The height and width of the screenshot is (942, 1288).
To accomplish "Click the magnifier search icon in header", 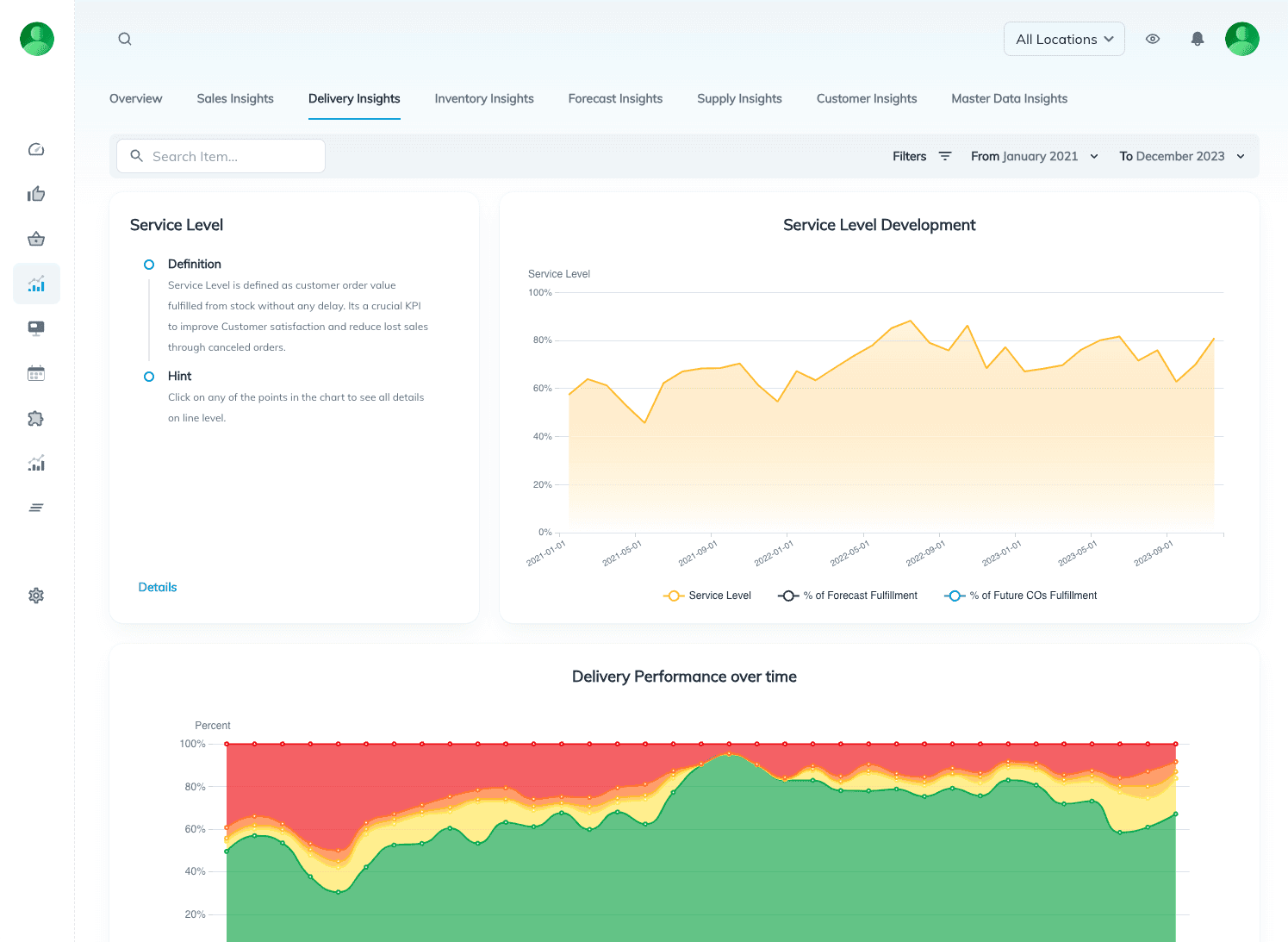I will pyautogui.click(x=125, y=39).
